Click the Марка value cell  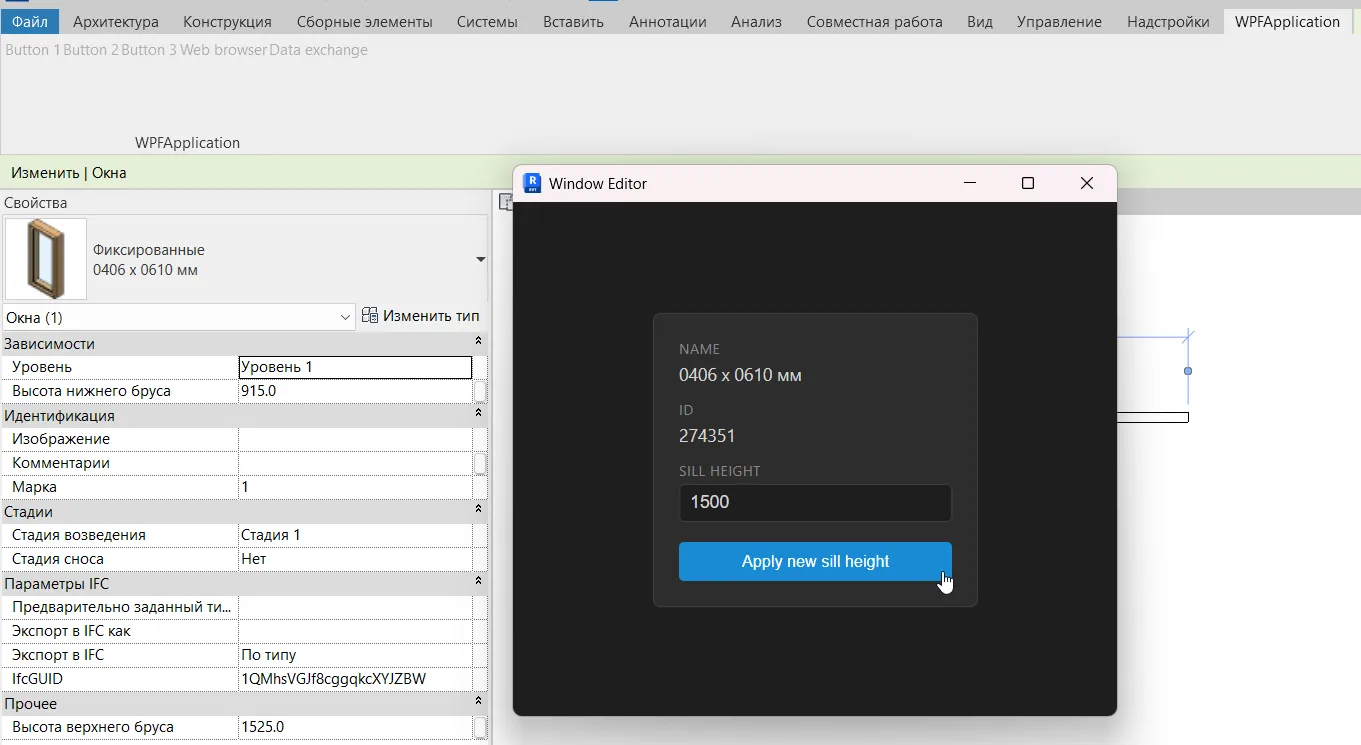(355, 487)
